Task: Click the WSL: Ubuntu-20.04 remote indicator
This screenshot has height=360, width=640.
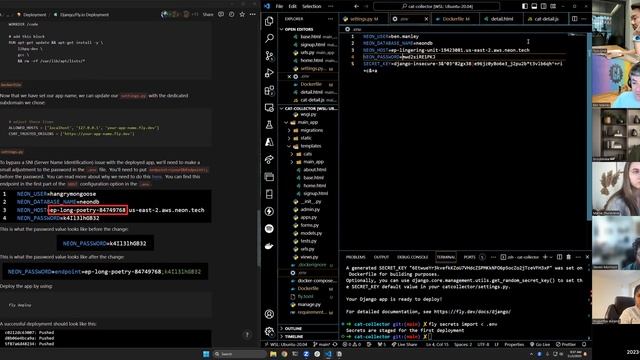Action: tap(287, 344)
